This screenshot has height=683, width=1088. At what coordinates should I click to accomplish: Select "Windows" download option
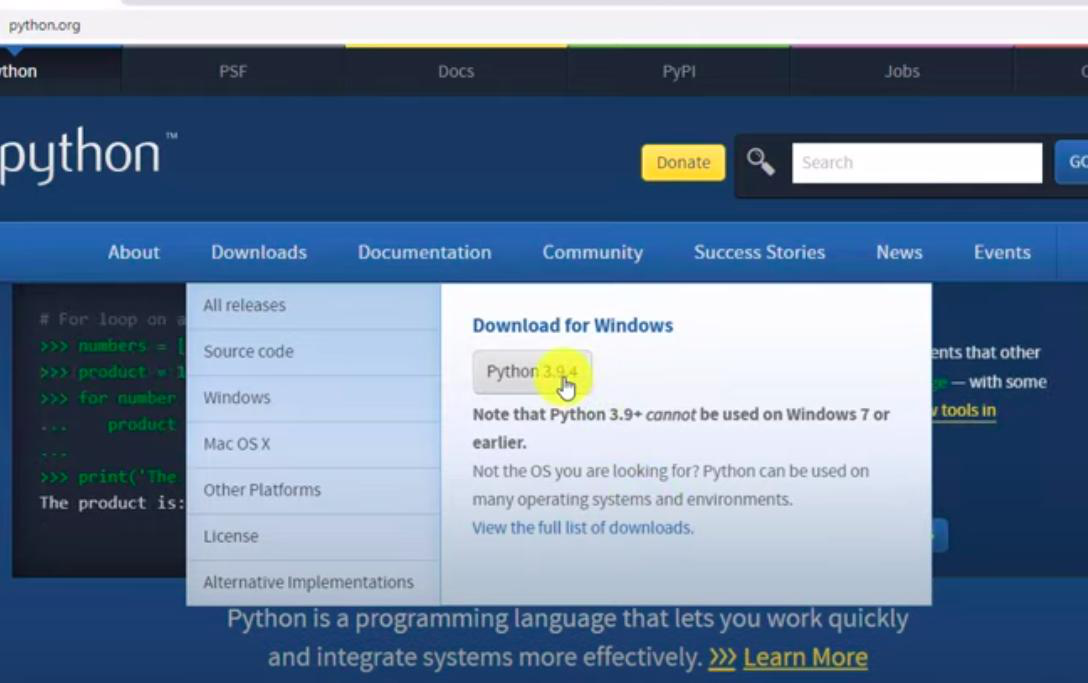pyautogui.click(x=237, y=397)
